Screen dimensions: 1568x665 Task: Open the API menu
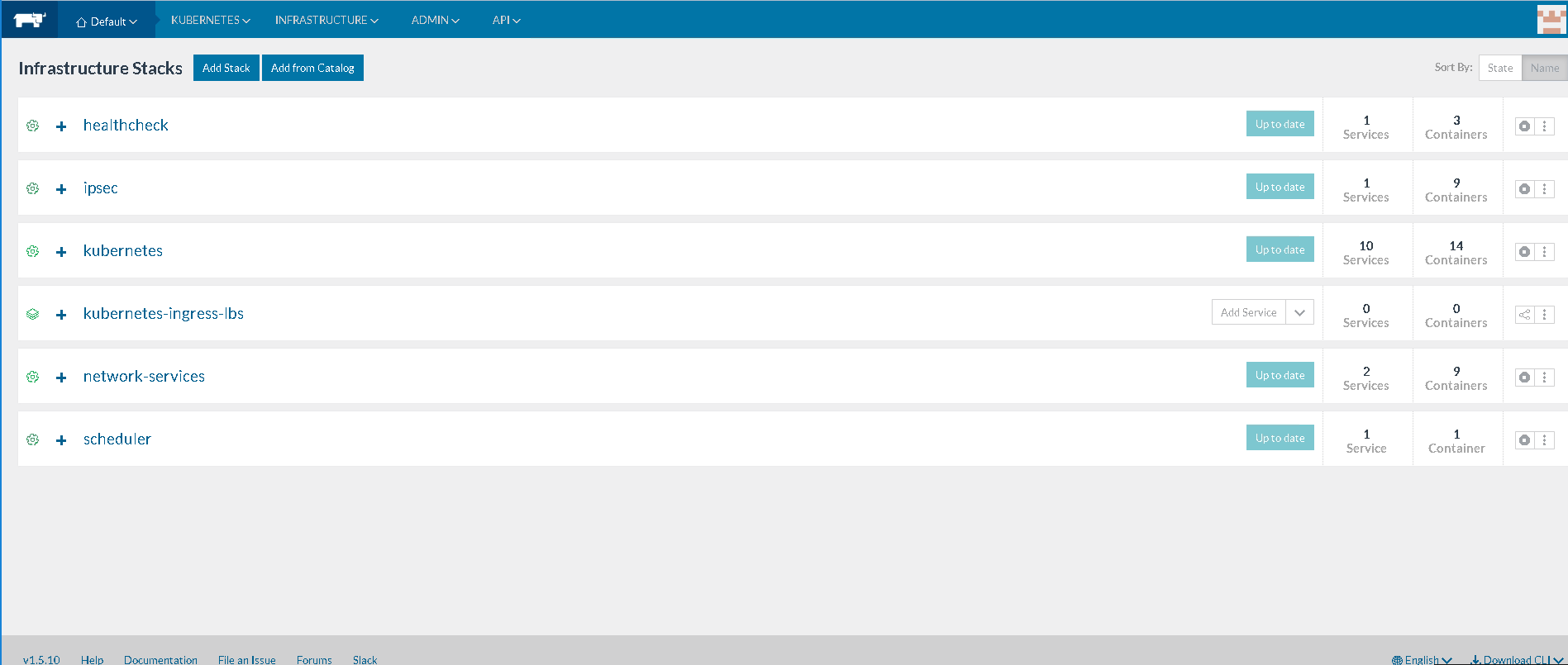[506, 20]
